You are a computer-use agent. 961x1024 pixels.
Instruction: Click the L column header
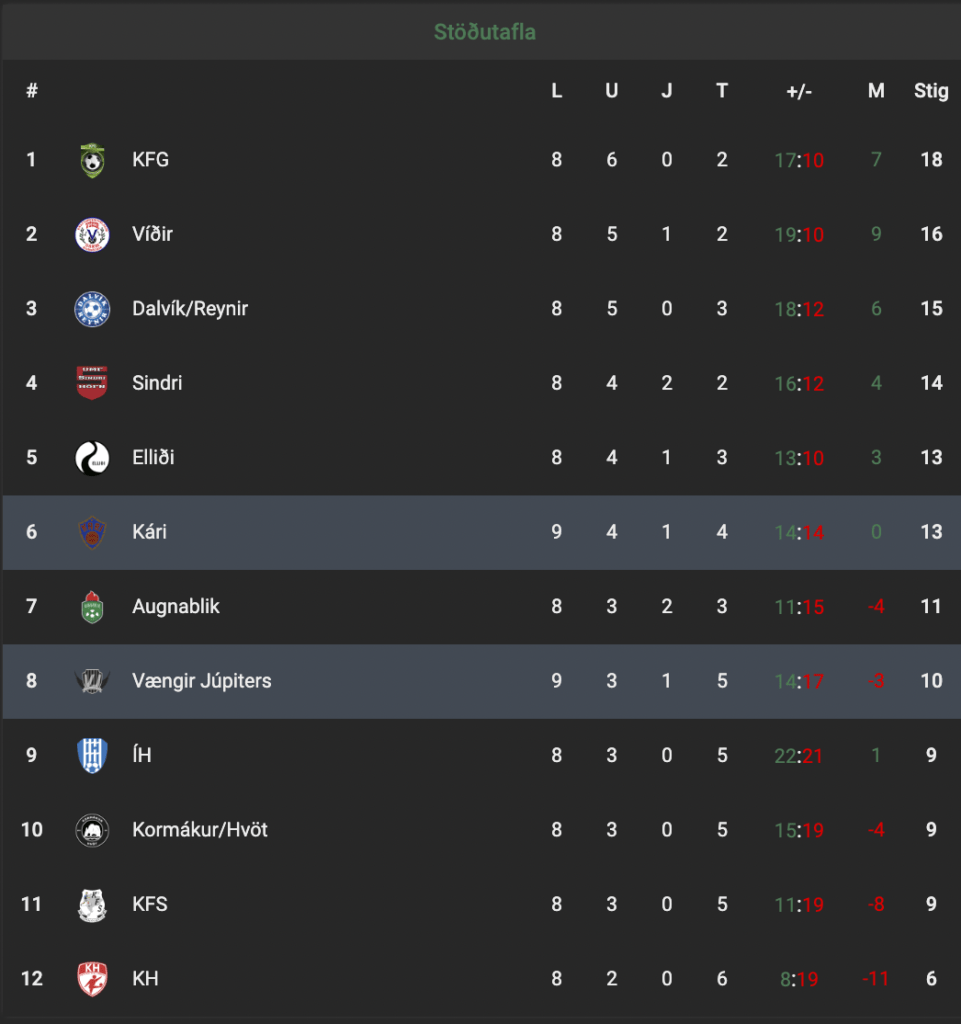(556, 91)
